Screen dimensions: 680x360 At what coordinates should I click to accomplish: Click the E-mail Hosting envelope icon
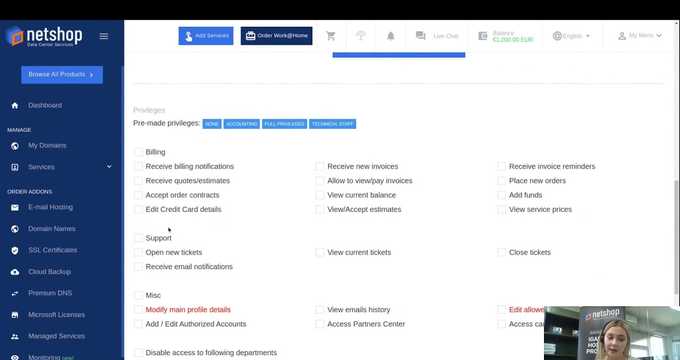[15, 207]
